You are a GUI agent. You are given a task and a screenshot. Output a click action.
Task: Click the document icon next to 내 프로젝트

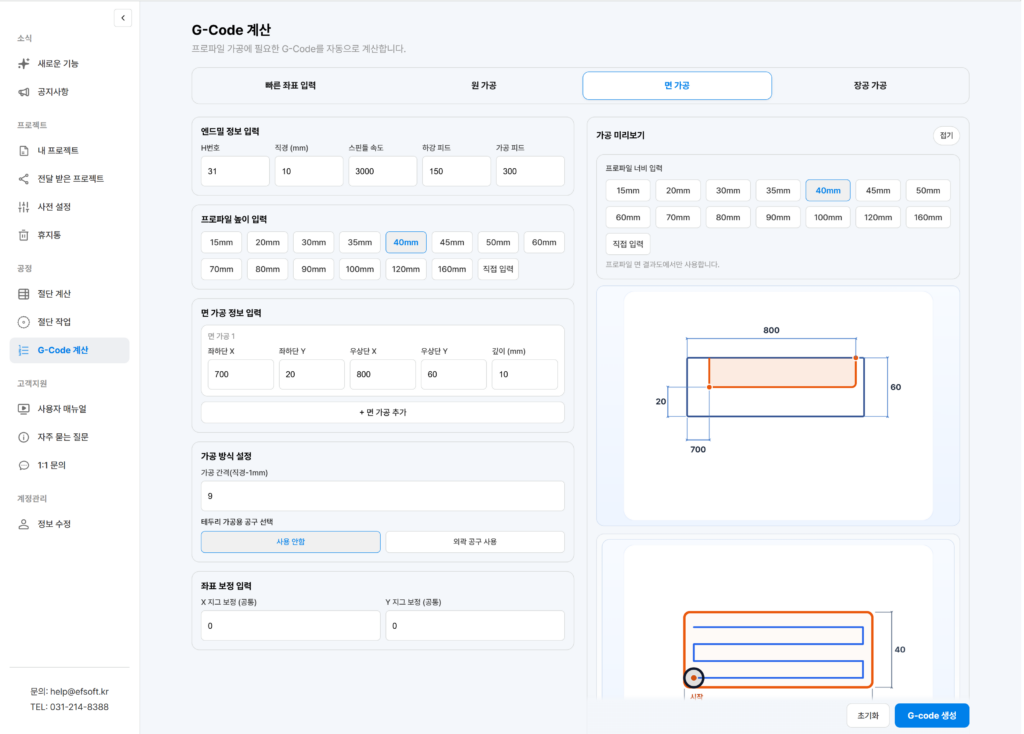(x=24, y=151)
